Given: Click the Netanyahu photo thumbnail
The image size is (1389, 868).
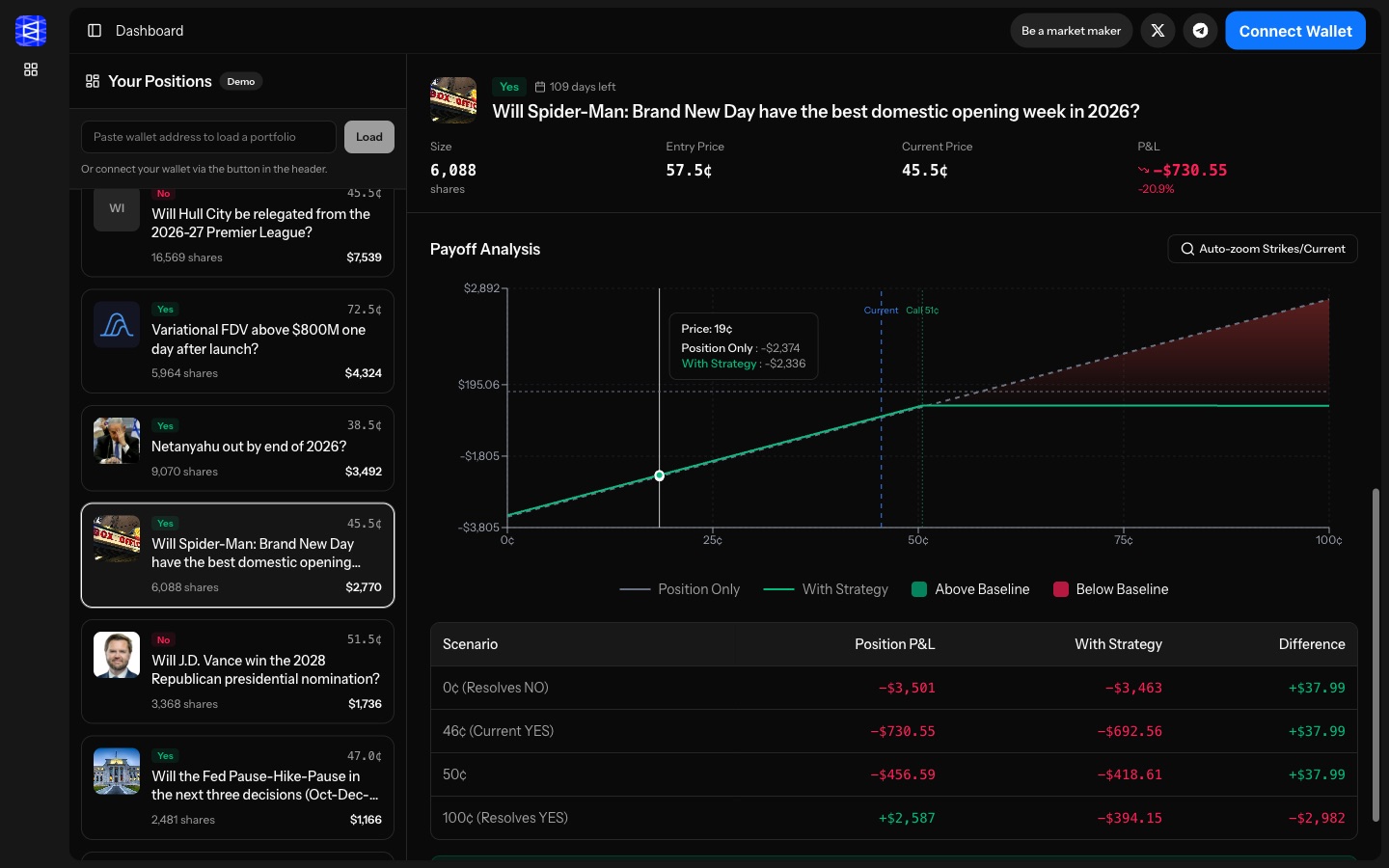Looking at the screenshot, I should [x=117, y=441].
